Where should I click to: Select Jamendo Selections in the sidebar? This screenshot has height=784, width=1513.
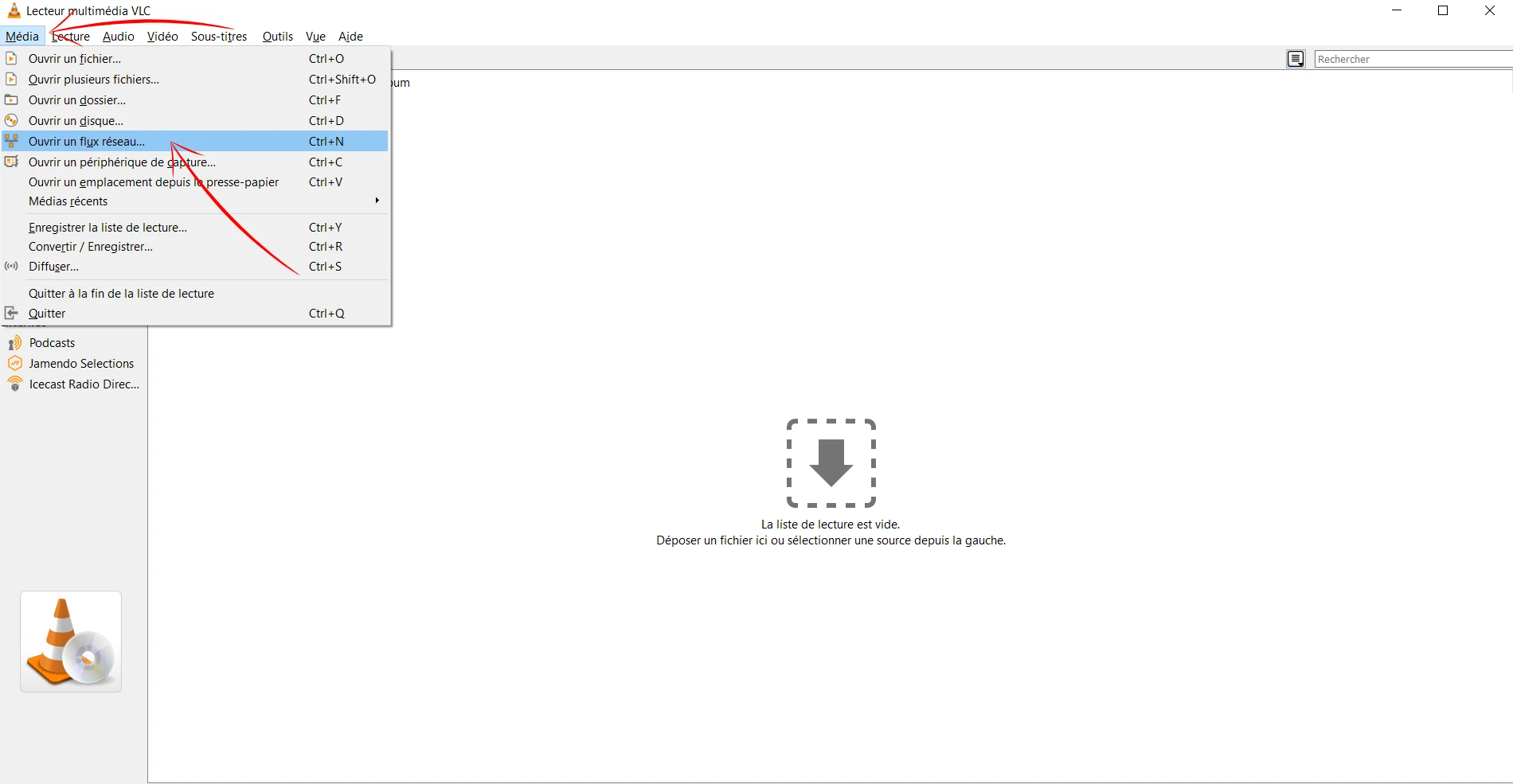73,363
